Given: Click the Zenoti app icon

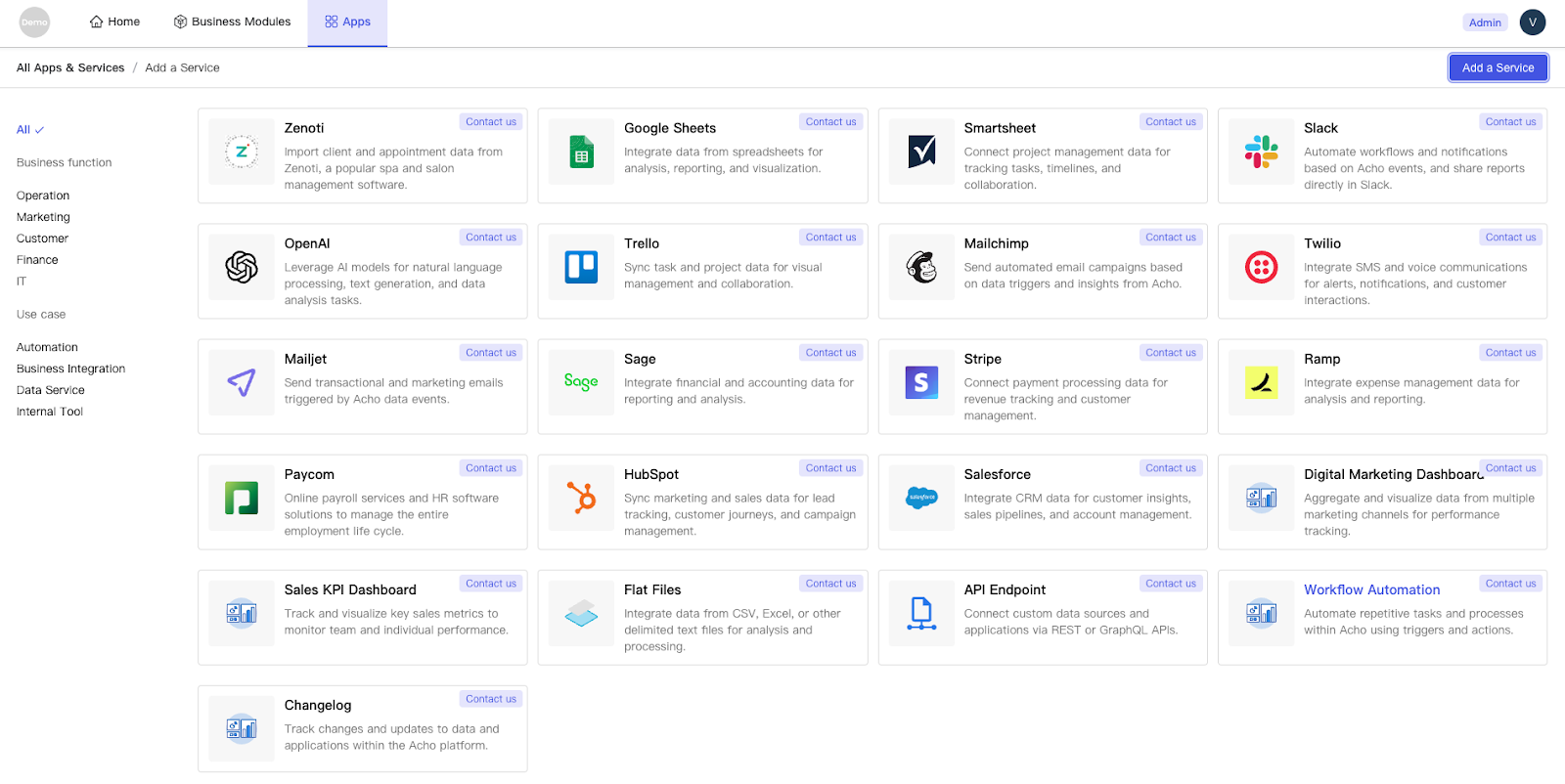Looking at the screenshot, I should (242, 152).
